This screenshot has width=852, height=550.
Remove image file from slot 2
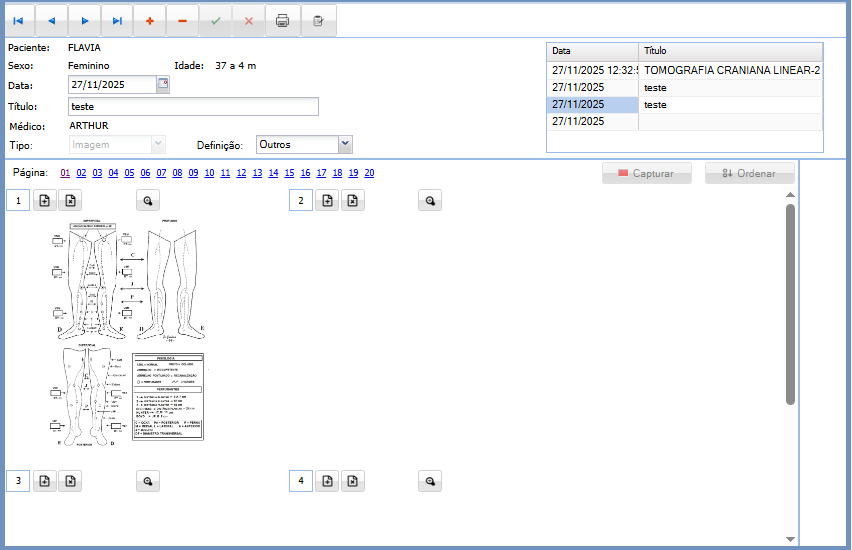352,201
